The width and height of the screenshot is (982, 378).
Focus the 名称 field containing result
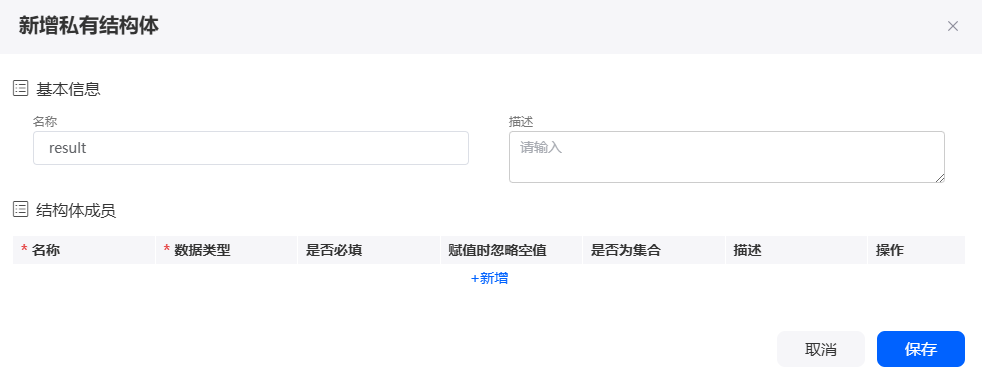tap(251, 148)
